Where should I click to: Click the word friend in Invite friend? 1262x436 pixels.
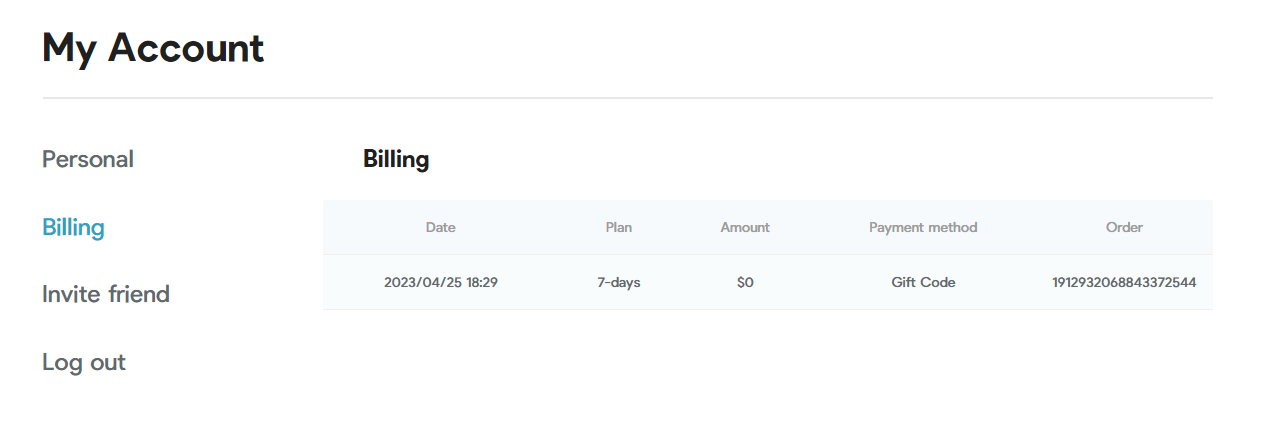click(x=137, y=294)
